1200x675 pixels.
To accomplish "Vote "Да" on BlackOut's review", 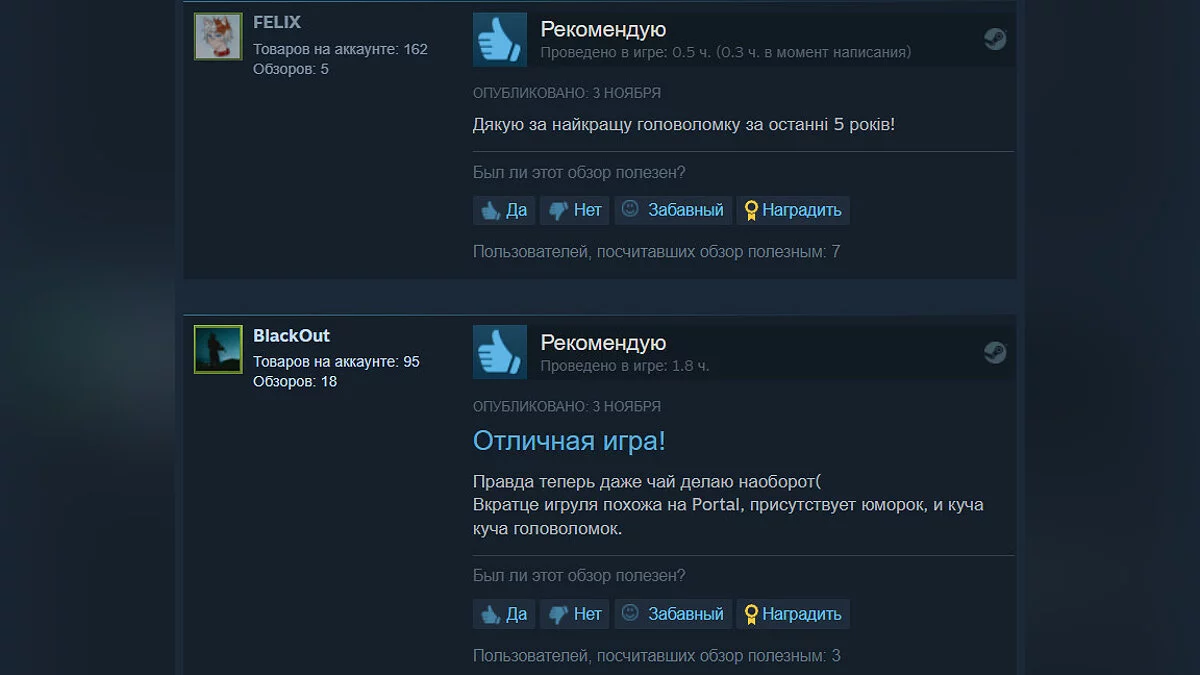I will pyautogui.click(x=504, y=614).
